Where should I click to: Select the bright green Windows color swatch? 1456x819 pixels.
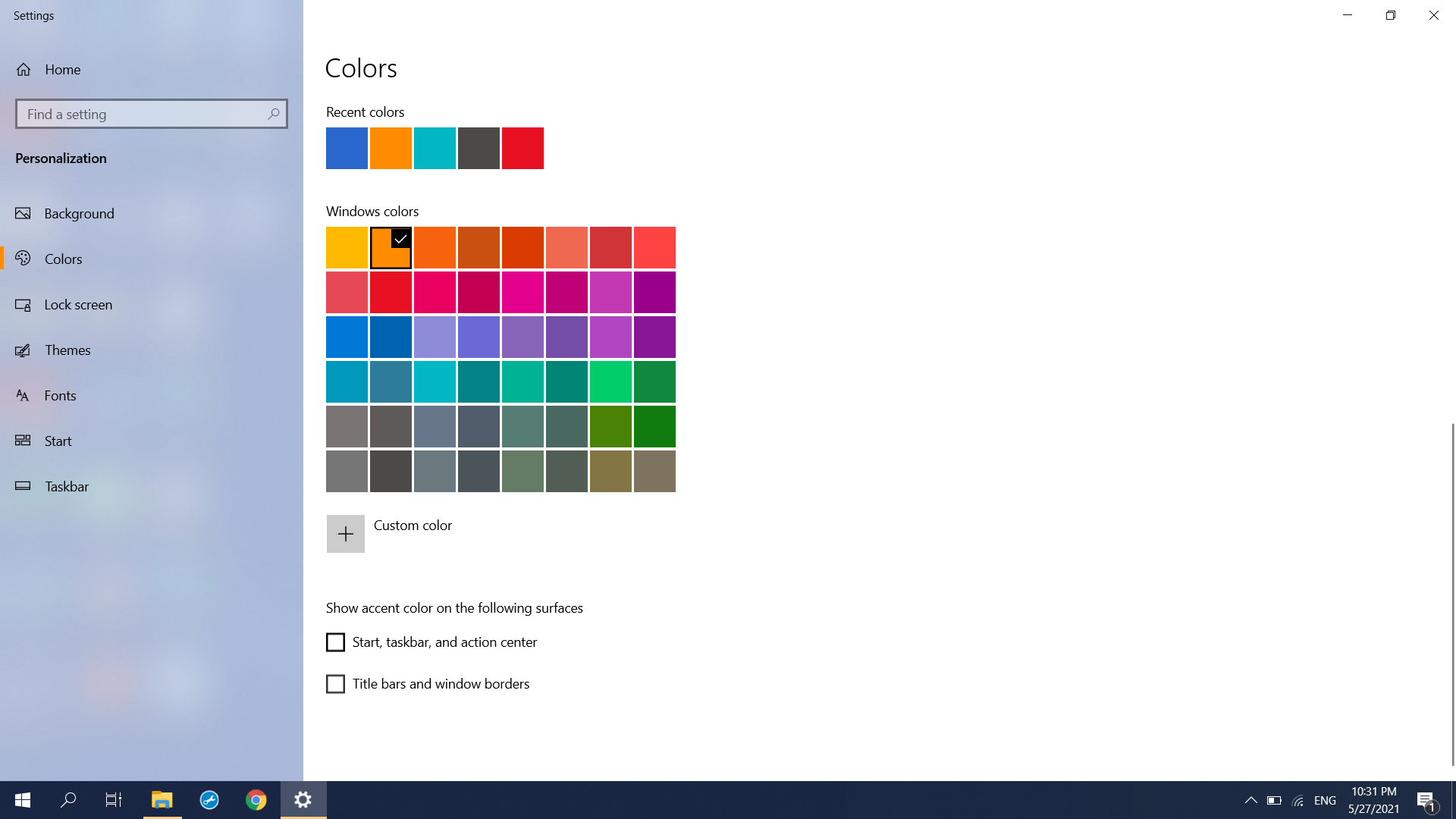tap(610, 381)
